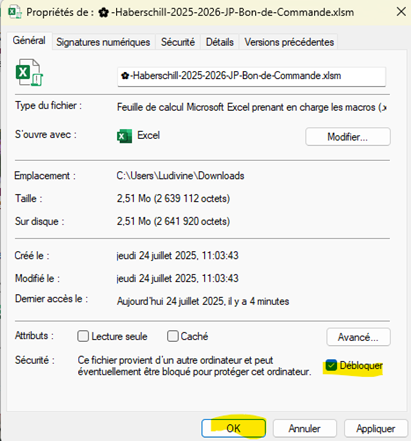Click the Appliquer button
The image size is (411, 441).
click(x=376, y=428)
